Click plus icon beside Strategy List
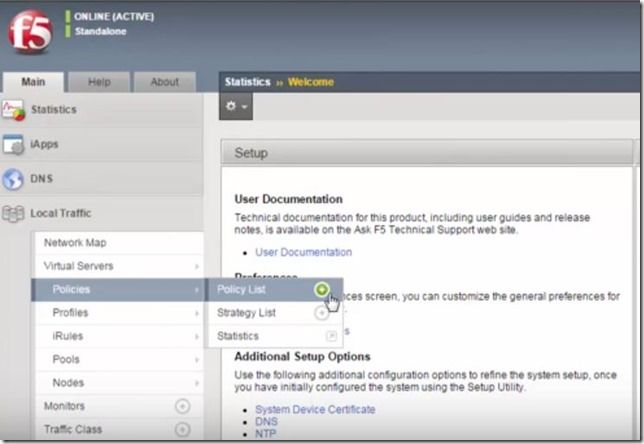Viewport: 644px width, 444px height. tap(322, 313)
